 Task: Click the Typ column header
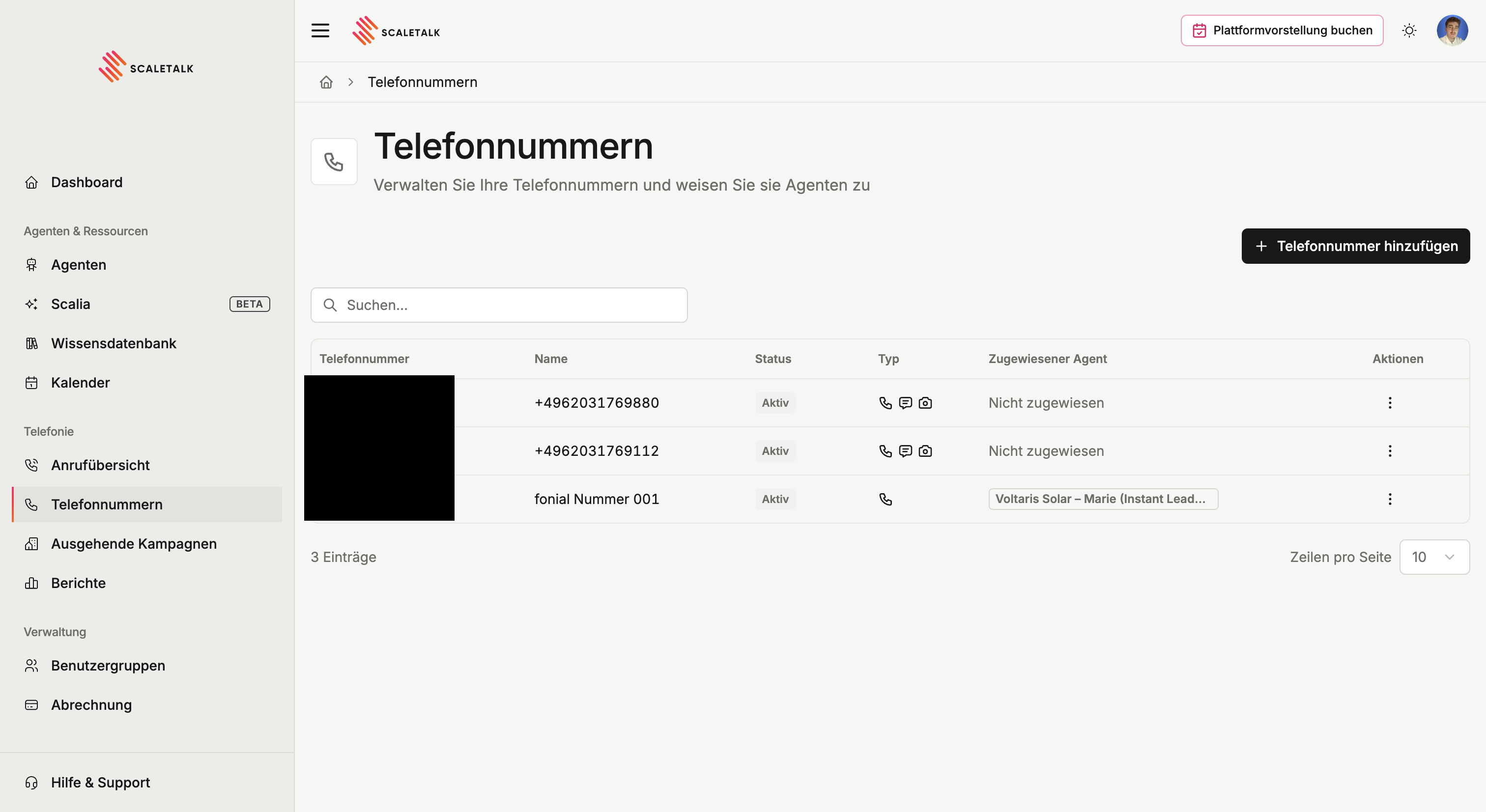(888, 359)
